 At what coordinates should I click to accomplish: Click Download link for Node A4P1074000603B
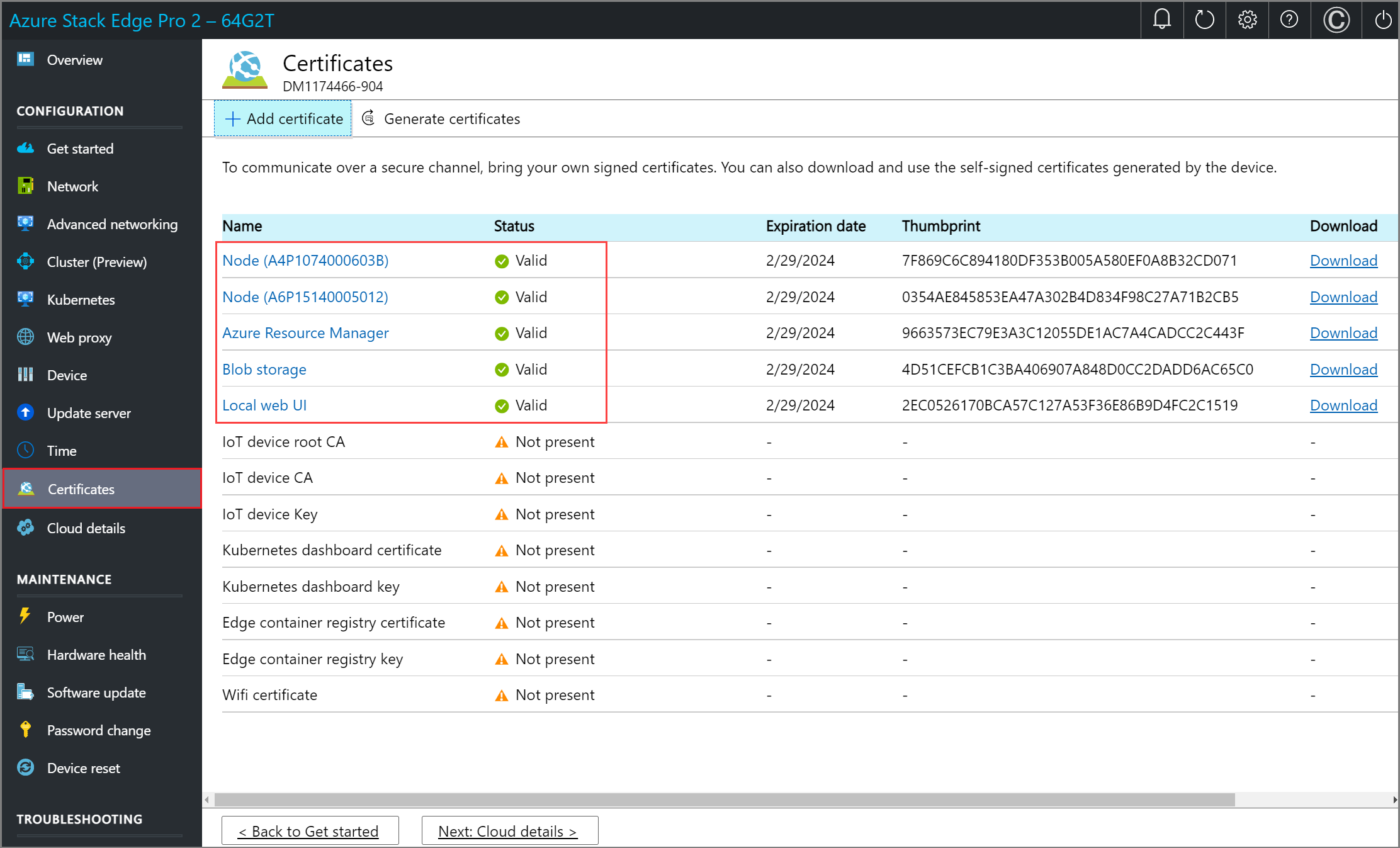pos(1342,260)
